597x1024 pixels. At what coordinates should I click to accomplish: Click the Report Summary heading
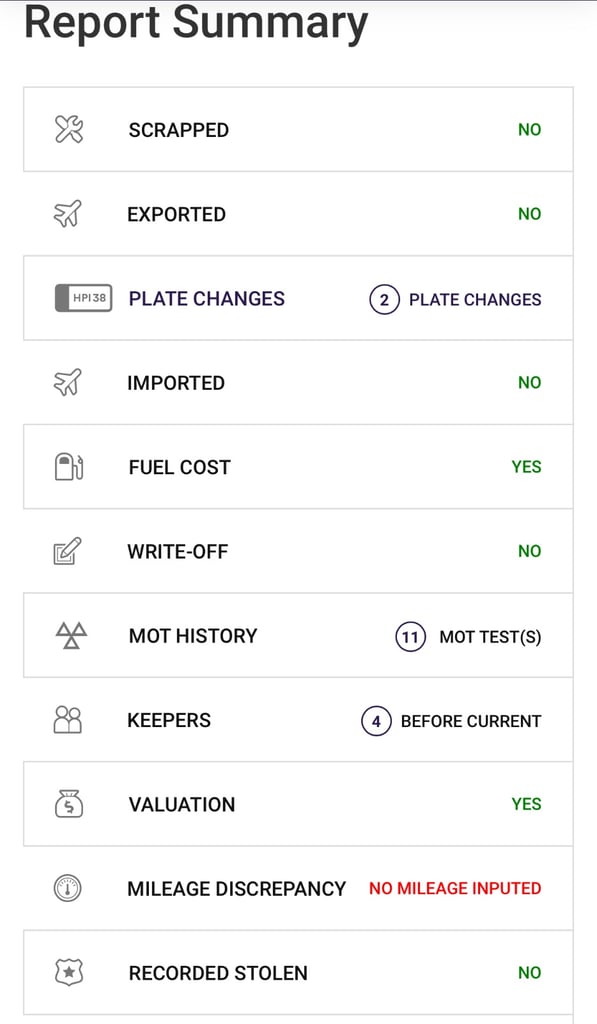coord(196,22)
